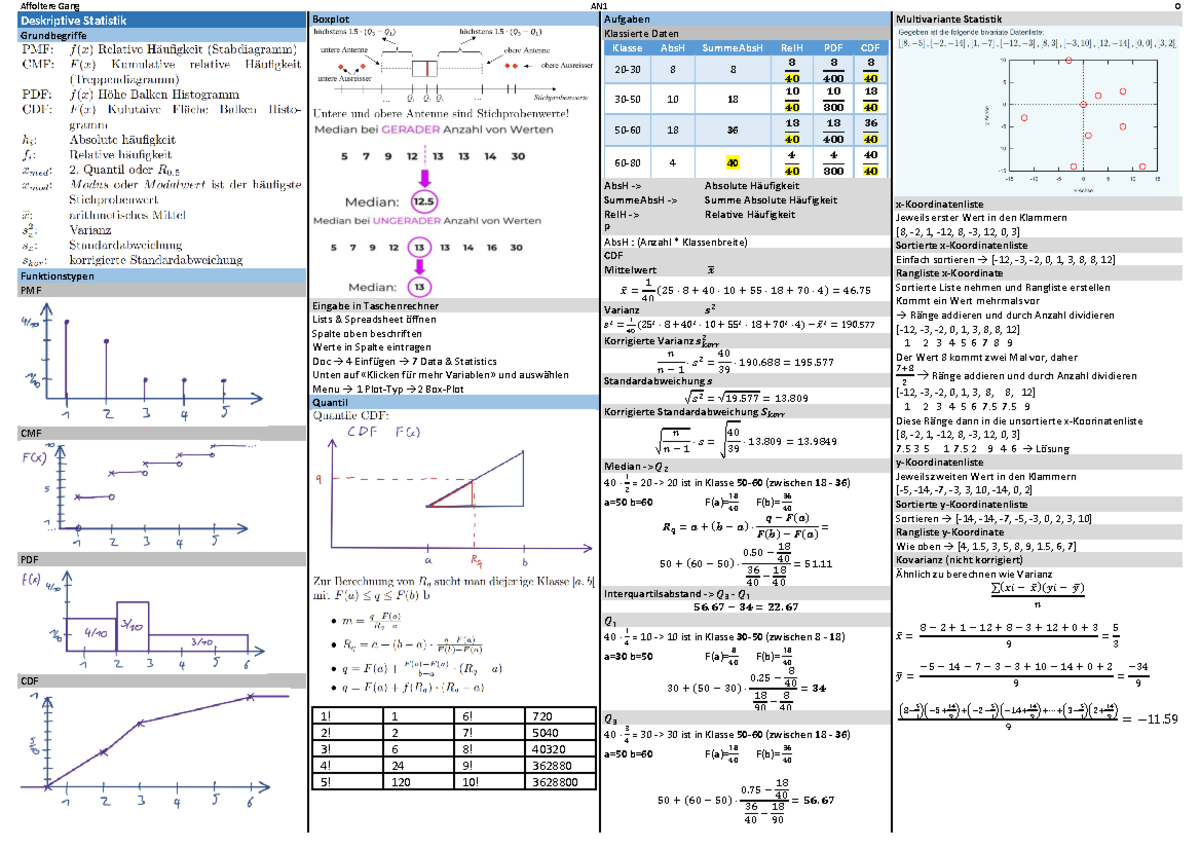Select the "RelH" table column header
This screenshot has width=1200, height=849.
pyautogui.click(x=792, y=48)
